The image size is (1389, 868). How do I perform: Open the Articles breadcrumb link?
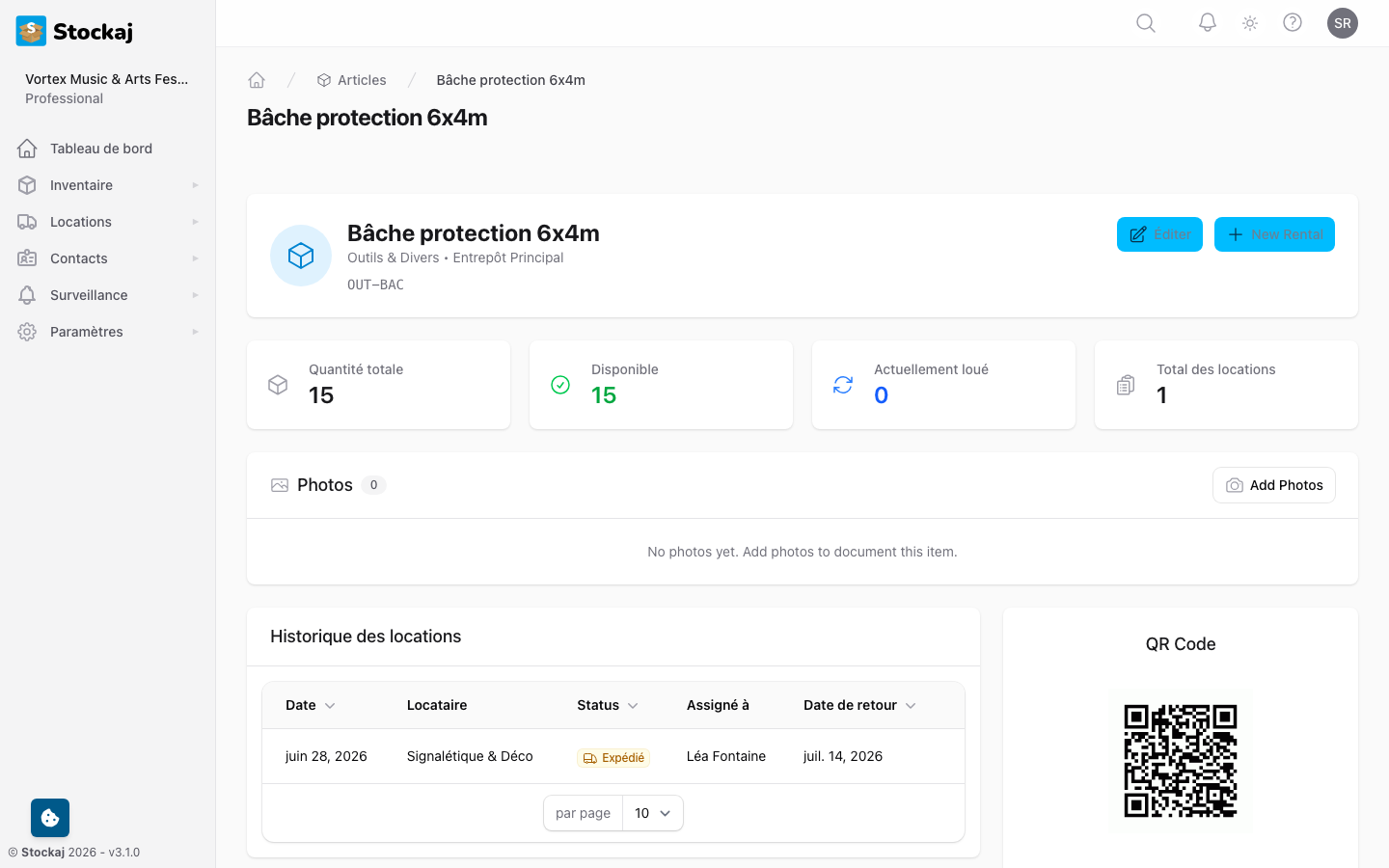tap(361, 79)
